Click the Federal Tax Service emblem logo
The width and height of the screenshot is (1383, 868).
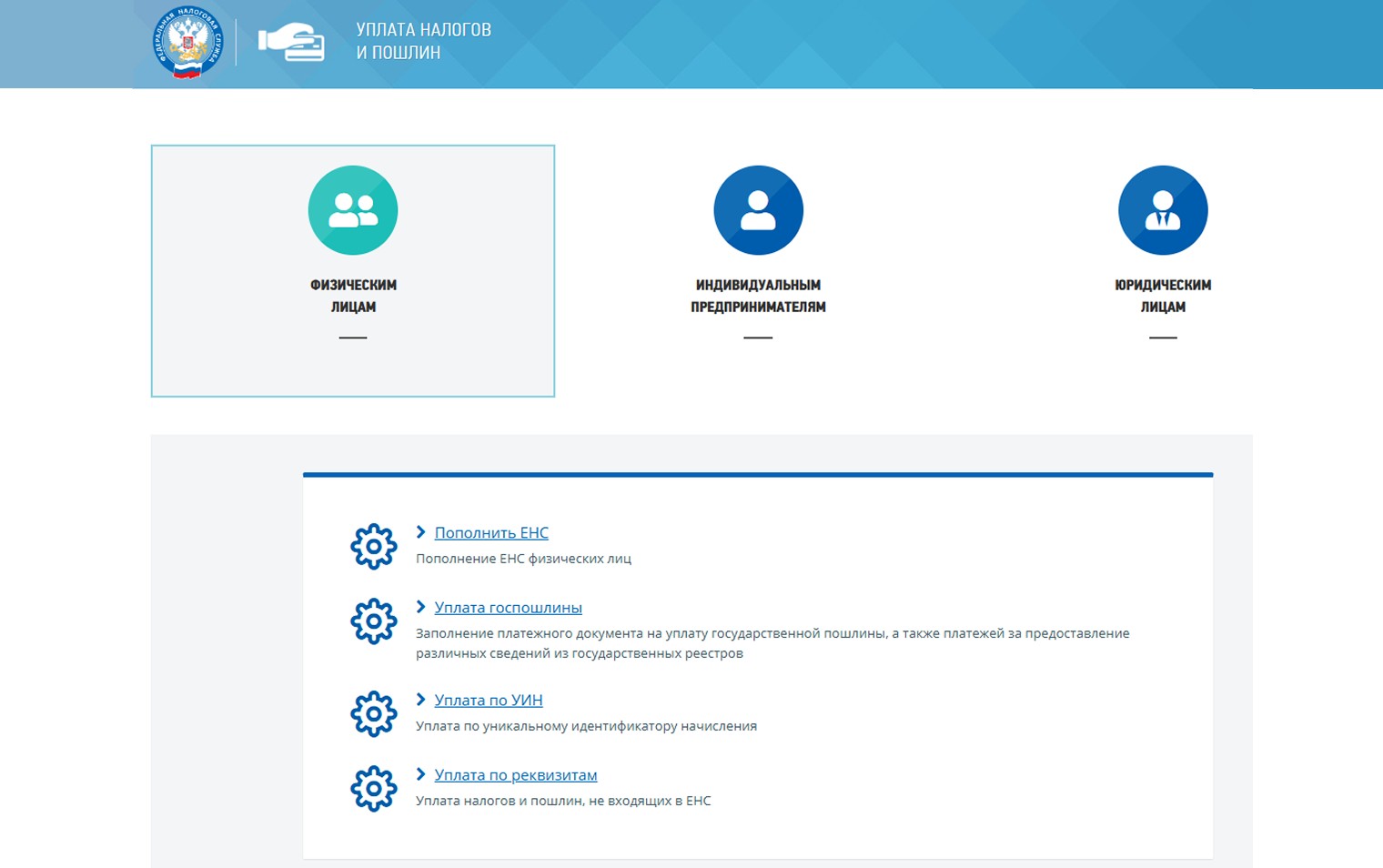coord(187,42)
